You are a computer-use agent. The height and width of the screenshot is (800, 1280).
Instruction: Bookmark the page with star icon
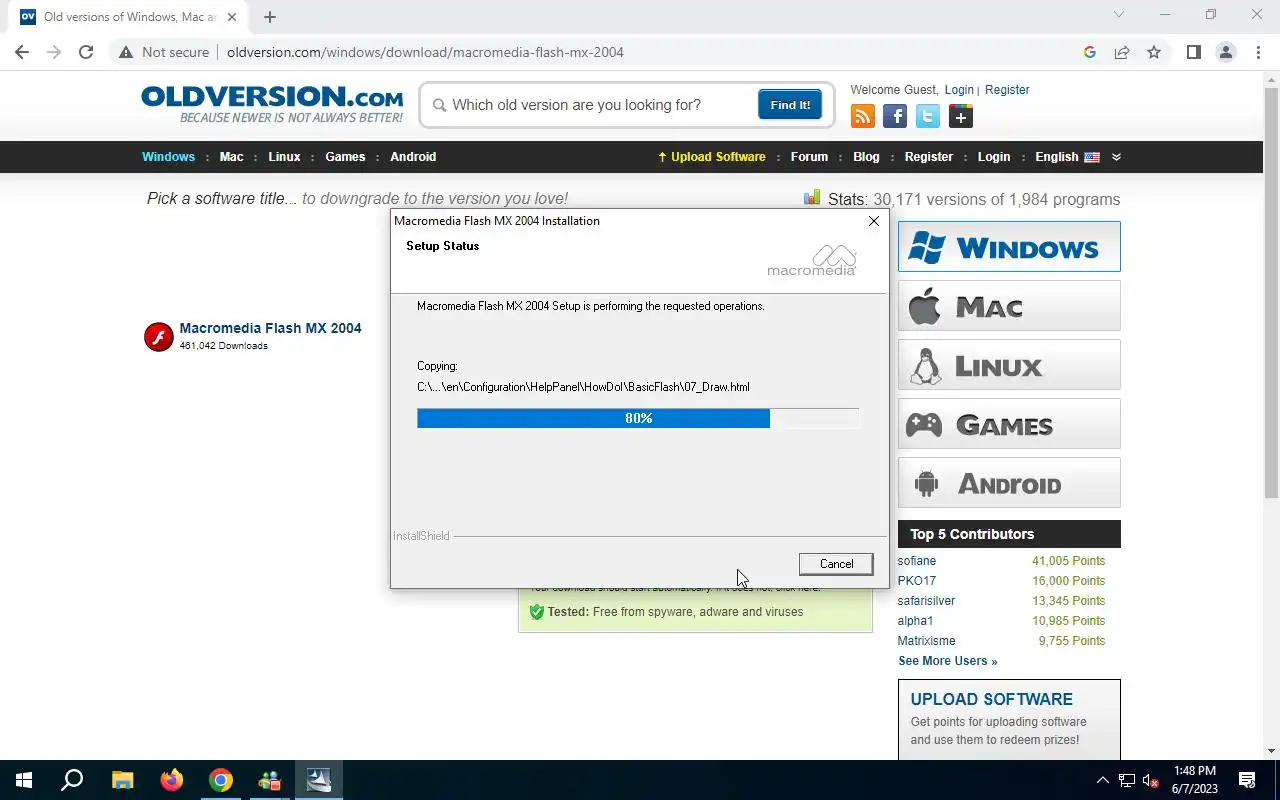[x=1154, y=52]
